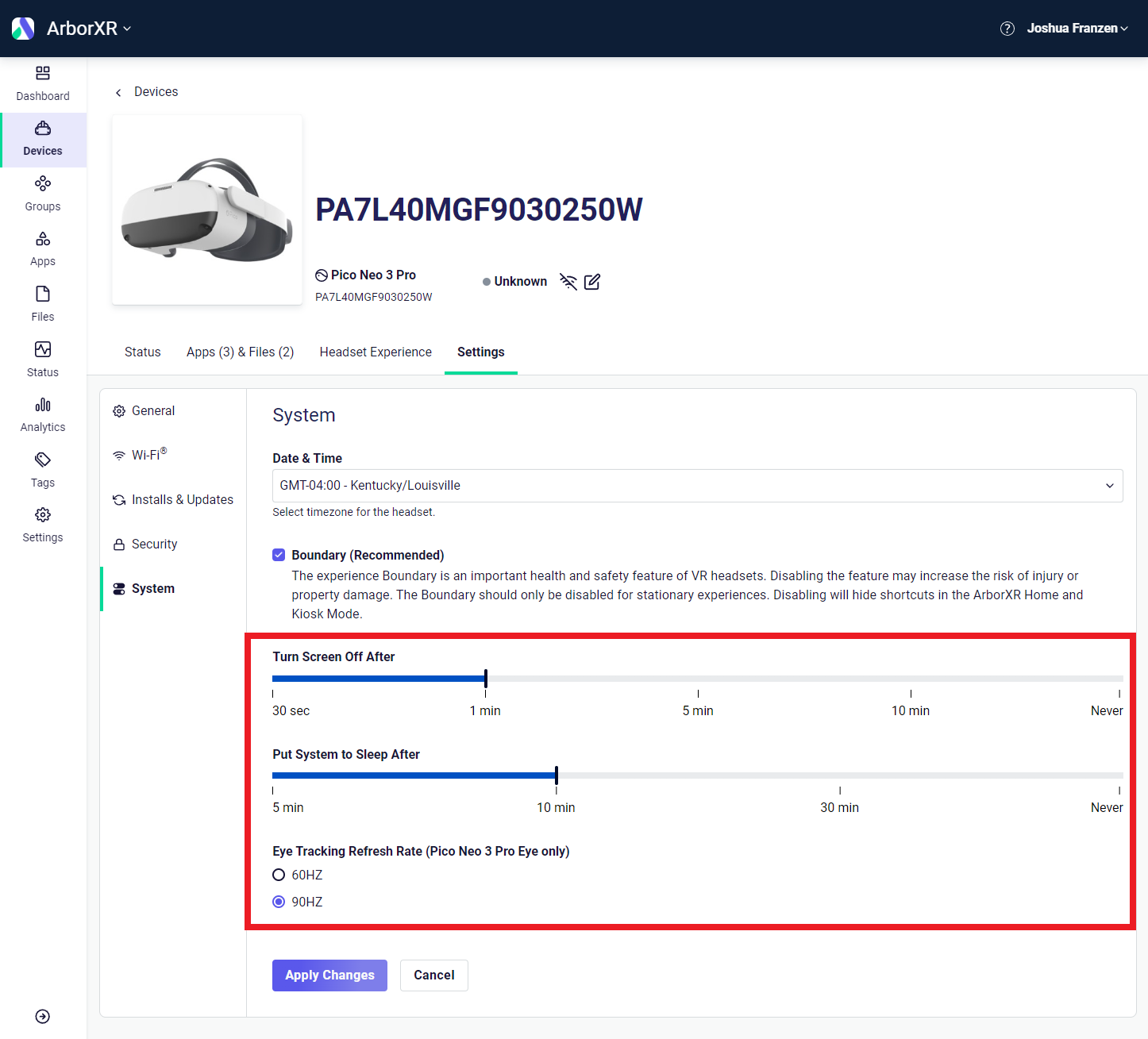Viewport: 1148px width, 1039px height.
Task: Go to Devices in the sidebar
Action: pos(43,140)
